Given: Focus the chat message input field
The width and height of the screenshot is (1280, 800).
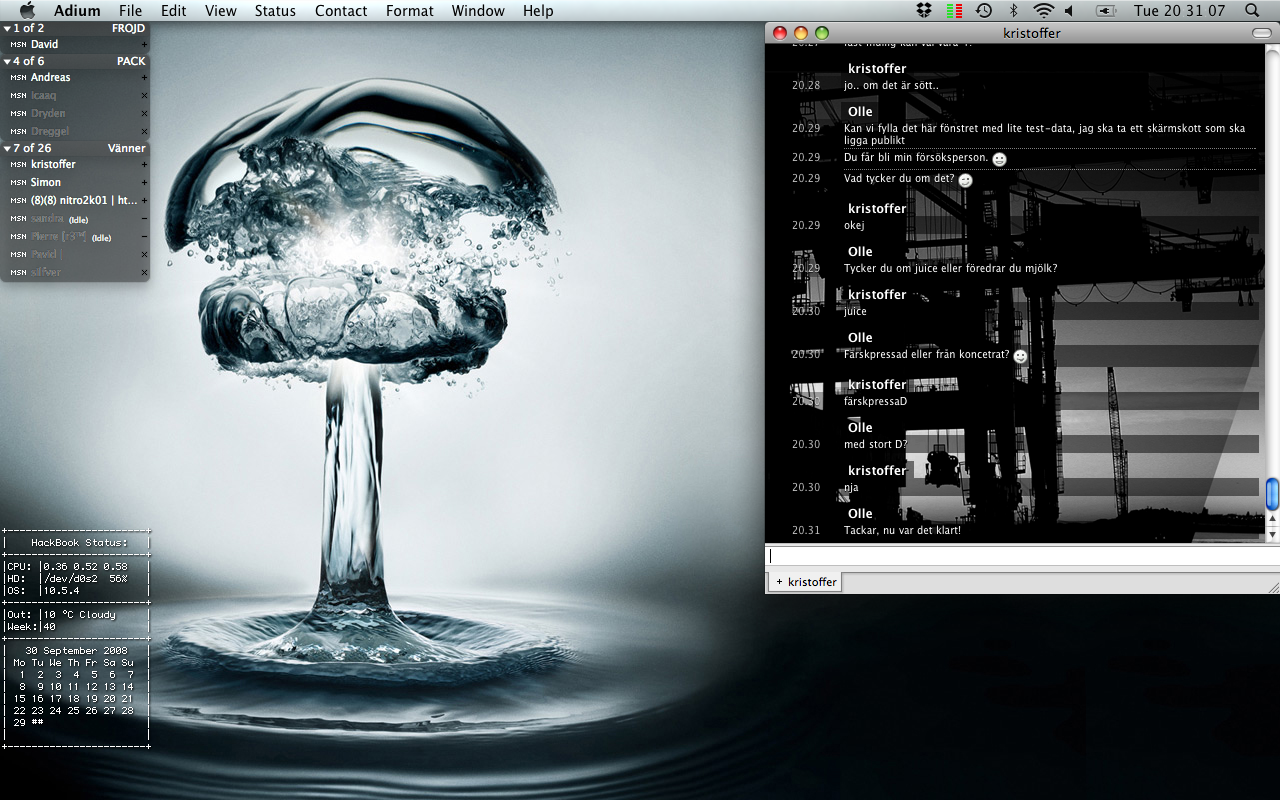Looking at the screenshot, I should [x=1022, y=557].
